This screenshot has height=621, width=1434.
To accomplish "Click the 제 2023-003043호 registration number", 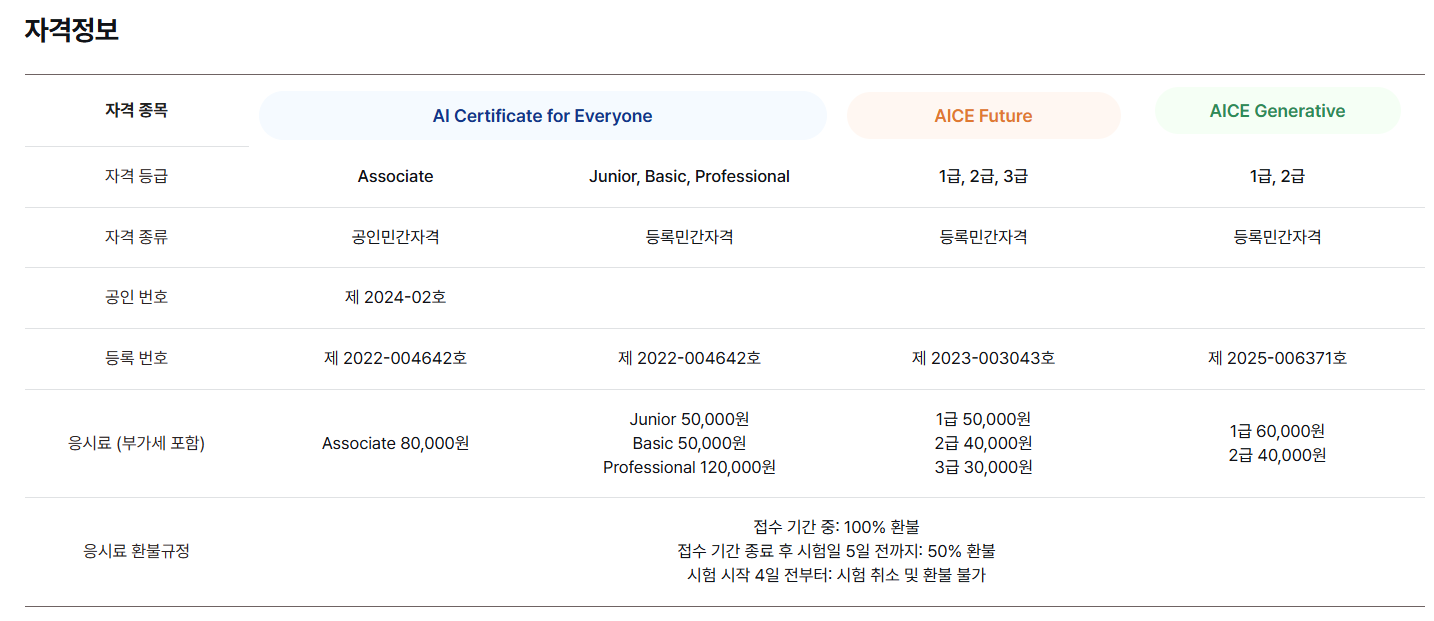I will (x=983, y=358).
